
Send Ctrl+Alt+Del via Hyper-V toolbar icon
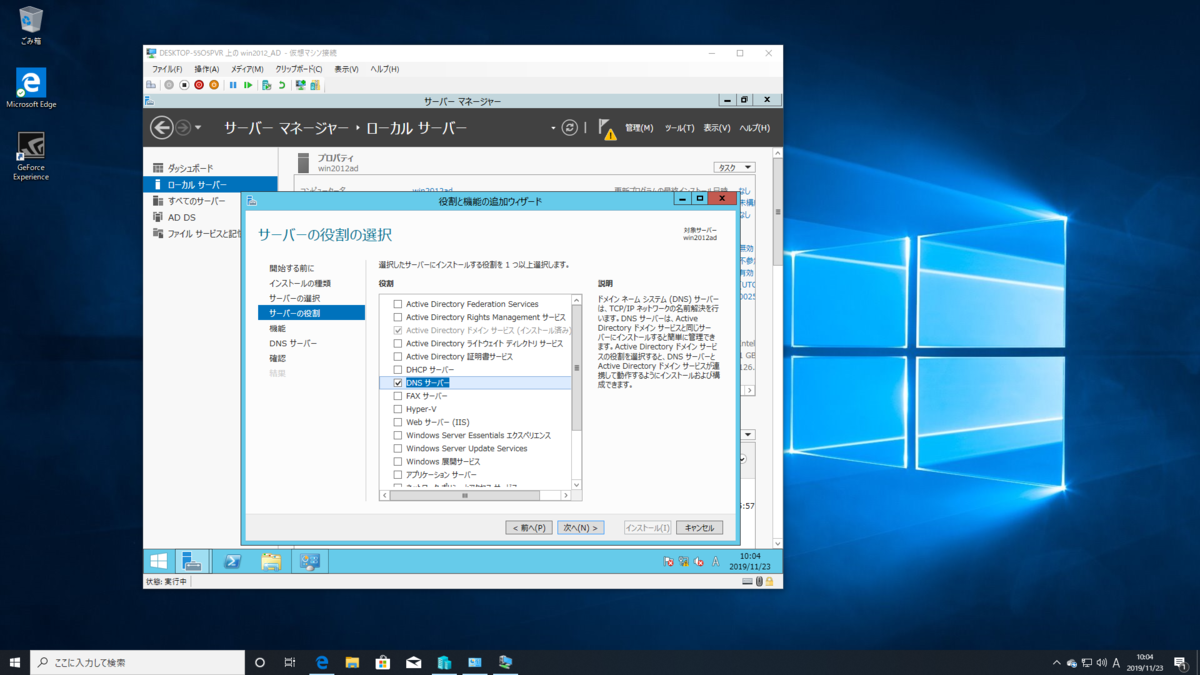pyautogui.click(x=151, y=85)
